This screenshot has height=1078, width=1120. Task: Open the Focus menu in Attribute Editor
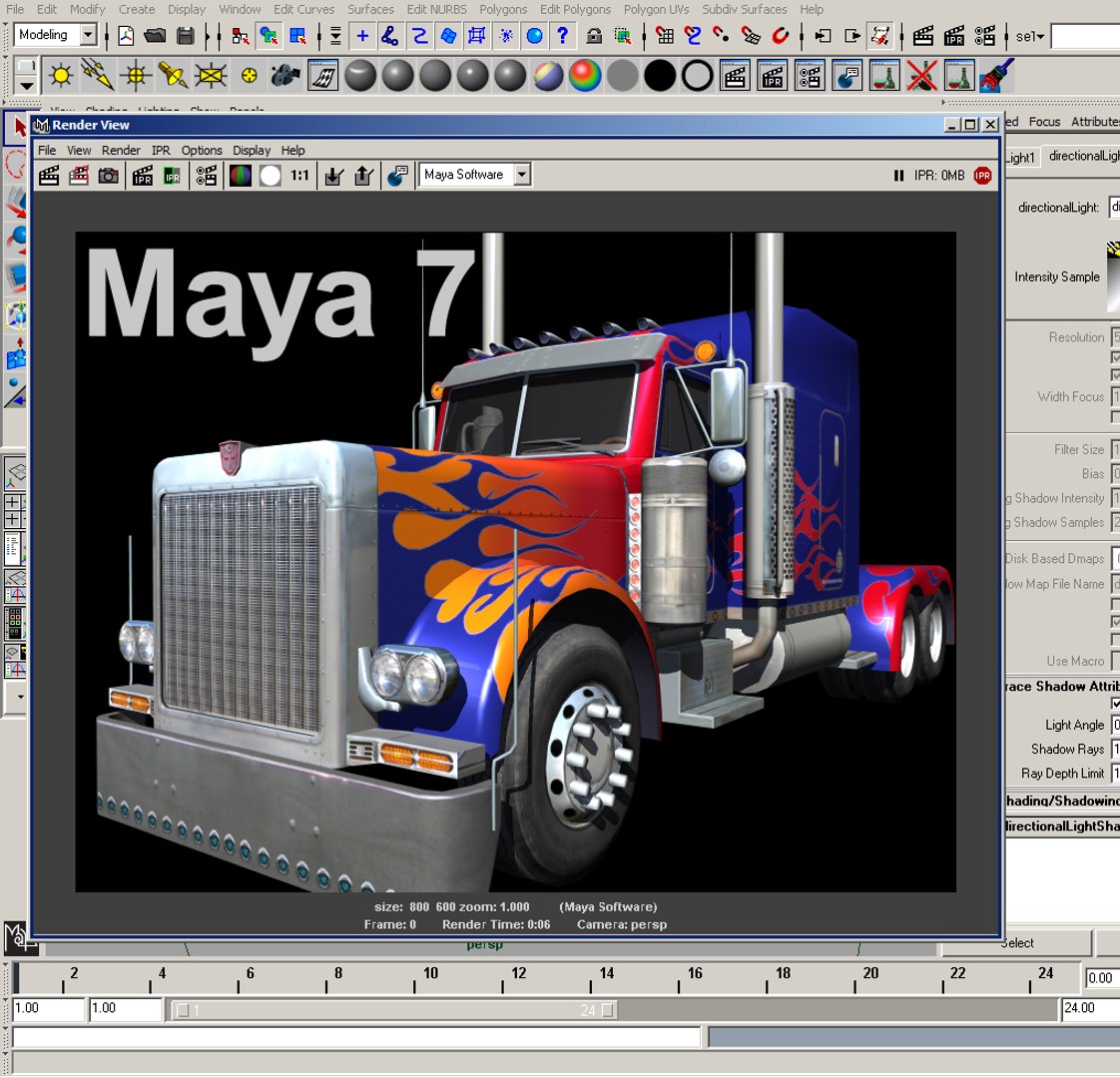[x=1044, y=122]
